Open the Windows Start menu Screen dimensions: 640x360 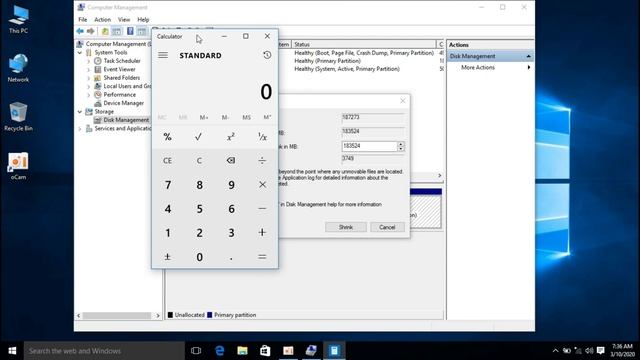[x=12, y=351]
